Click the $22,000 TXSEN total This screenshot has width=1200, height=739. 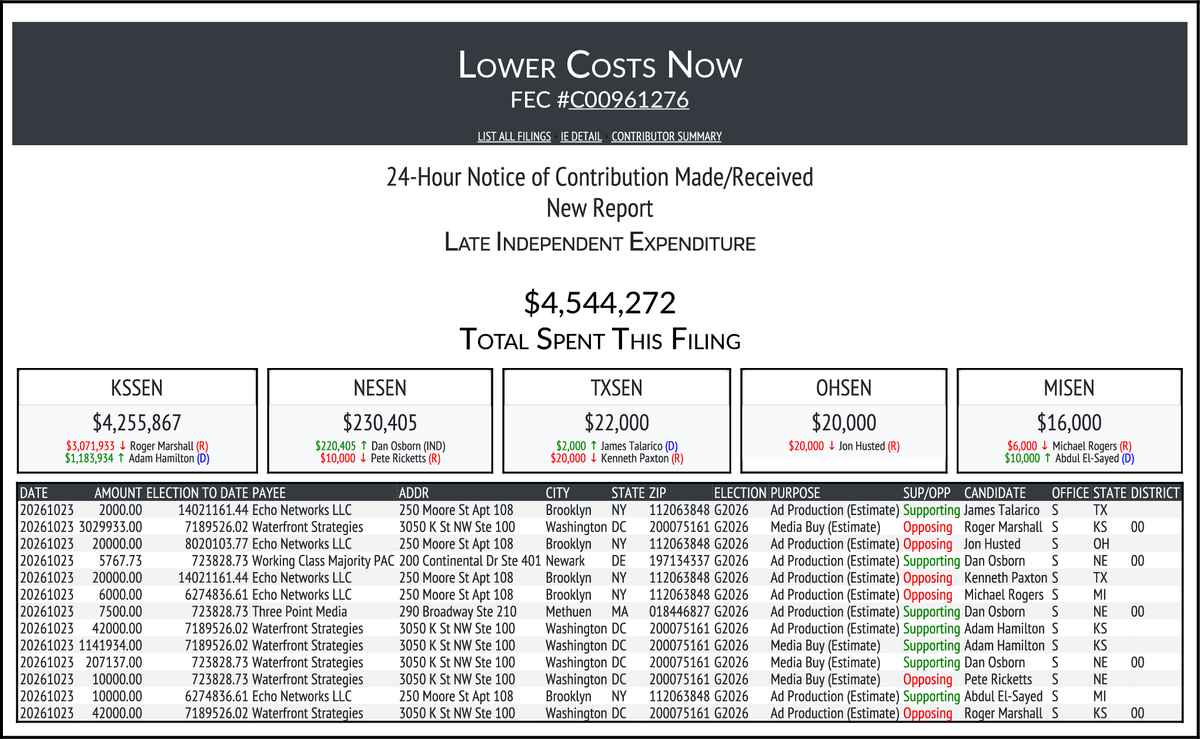click(616, 422)
